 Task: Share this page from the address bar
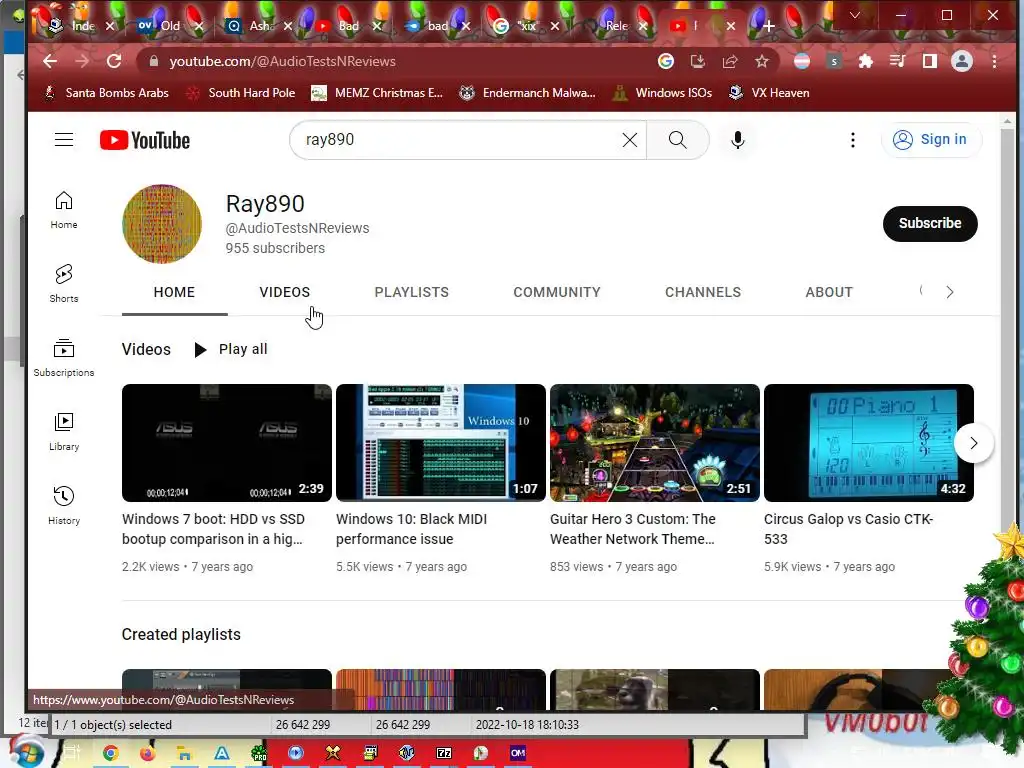pos(729,61)
